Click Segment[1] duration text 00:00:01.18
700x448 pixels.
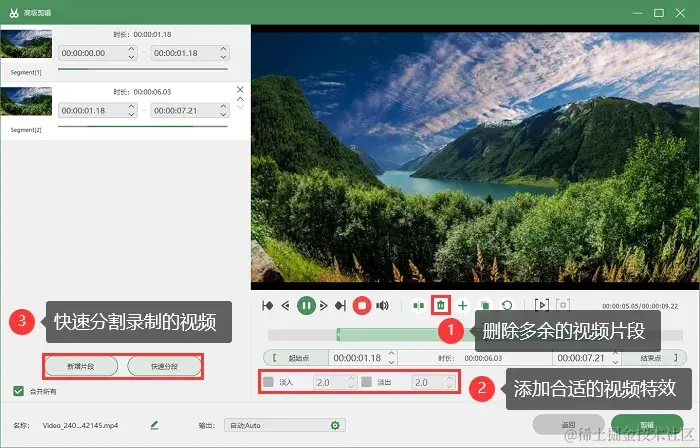click(152, 34)
